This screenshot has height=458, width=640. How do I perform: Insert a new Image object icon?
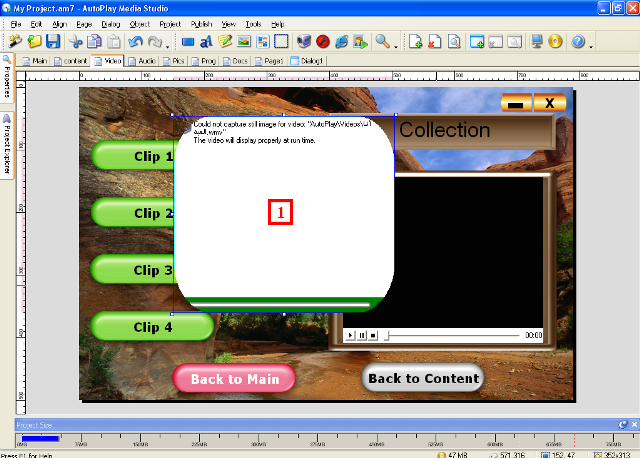point(243,42)
